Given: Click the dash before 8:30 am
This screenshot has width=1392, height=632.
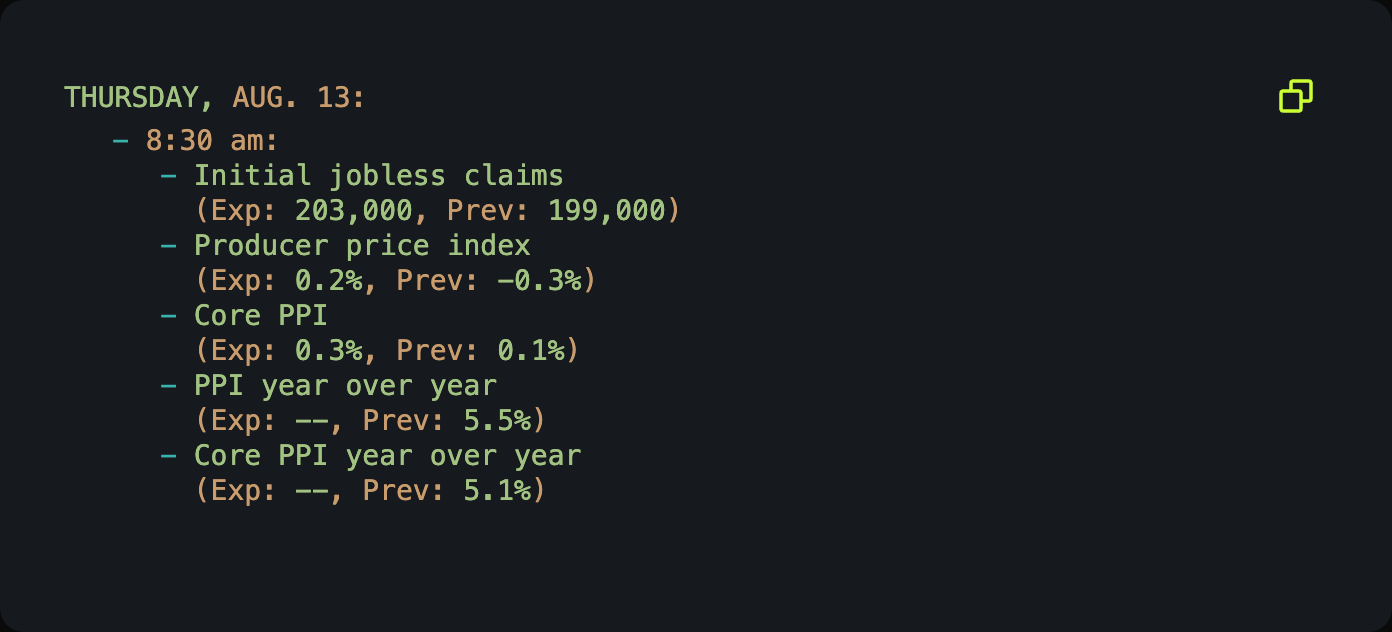Looking at the screenshot, I should tap(121, 141).
